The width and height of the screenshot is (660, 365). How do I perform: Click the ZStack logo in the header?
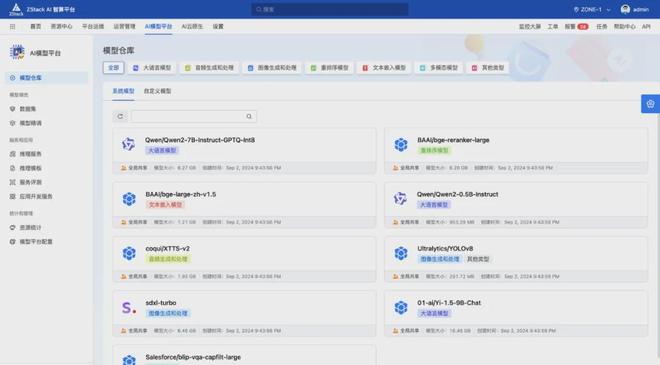[x=16, y=9]
